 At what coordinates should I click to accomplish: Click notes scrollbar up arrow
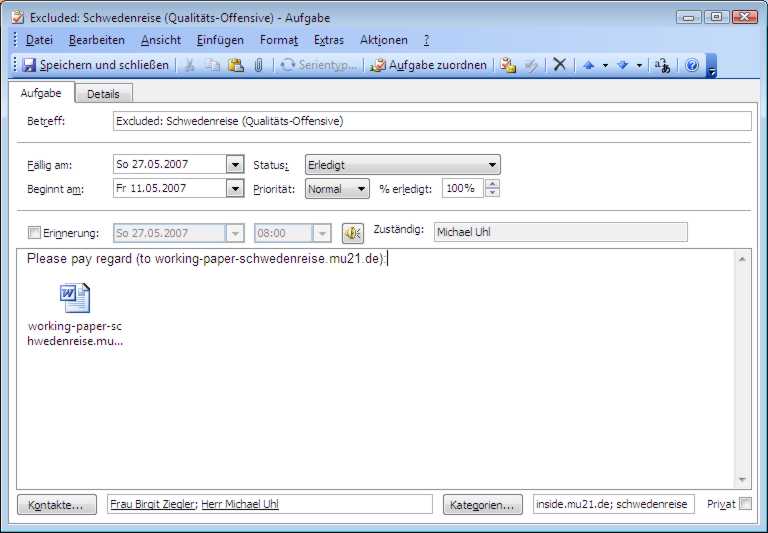pyautogui.click(x=742, y=259)
